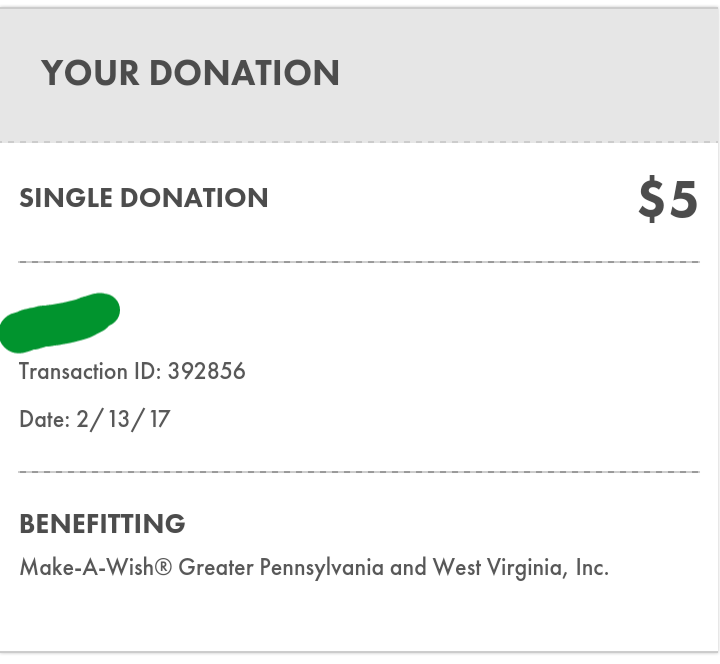720x664 pixels.
Task: Click the registered trademark symbol after Make-A-Wish
Action: pos(163,567)
